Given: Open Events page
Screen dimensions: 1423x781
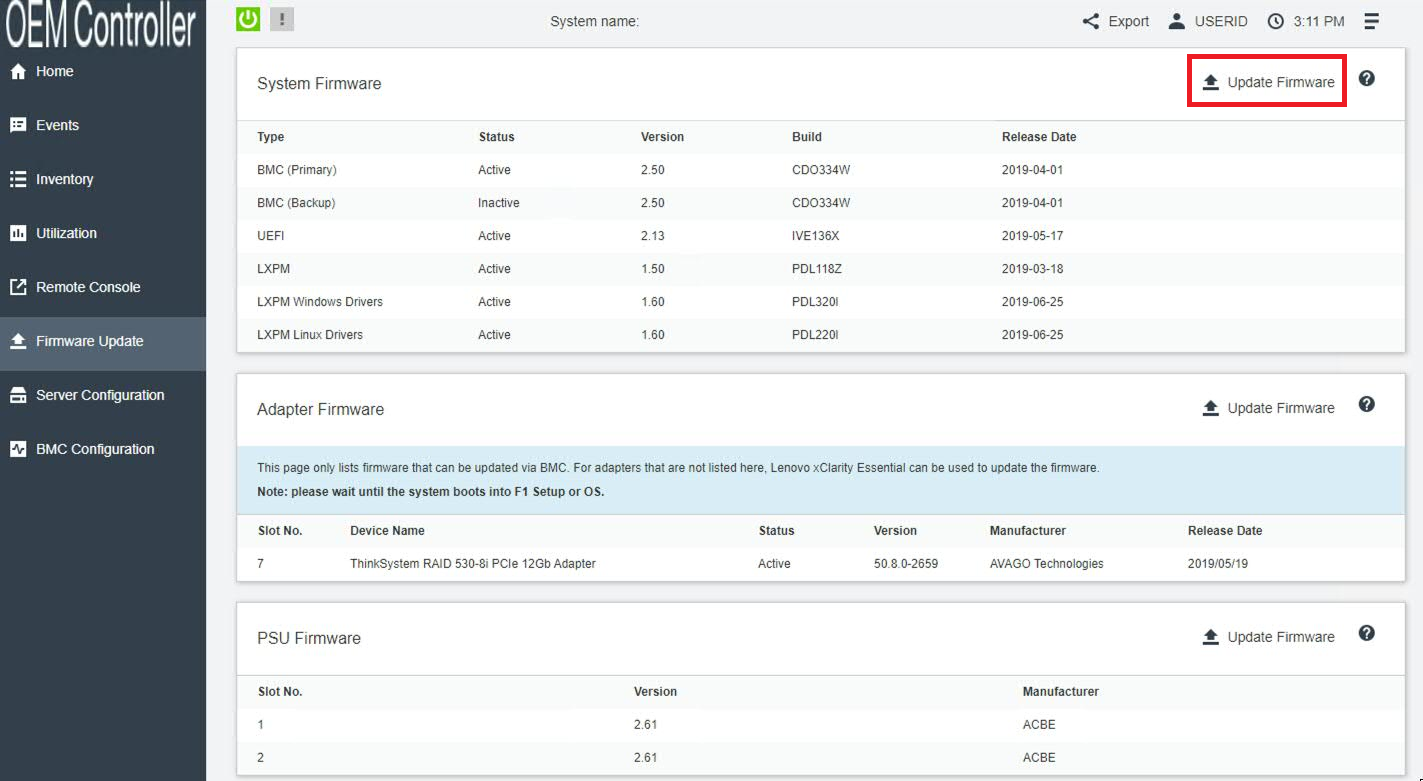Looking at the screenshot, I should tap(103, 125).
